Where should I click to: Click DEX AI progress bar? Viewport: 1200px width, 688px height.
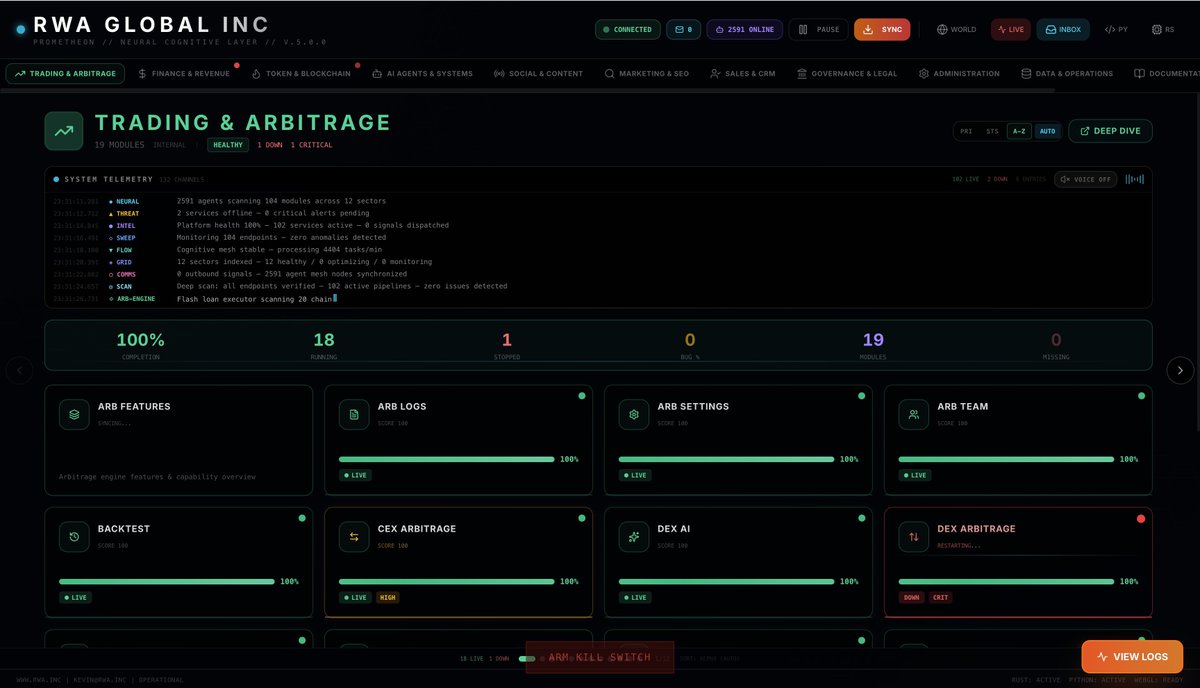[726, 581]
